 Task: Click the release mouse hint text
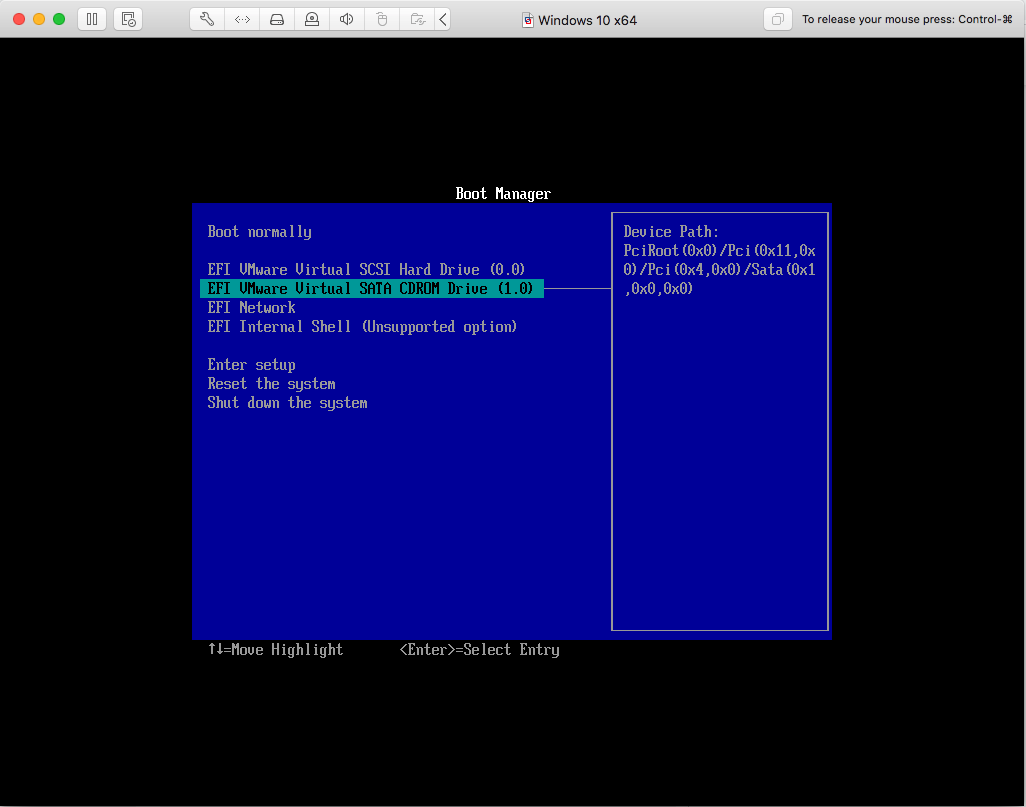tap(907, 20)
